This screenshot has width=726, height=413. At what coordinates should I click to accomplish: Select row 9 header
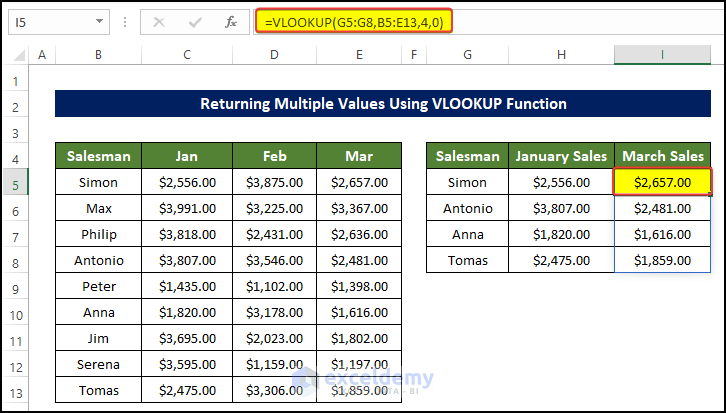click(x=16, y=286)
